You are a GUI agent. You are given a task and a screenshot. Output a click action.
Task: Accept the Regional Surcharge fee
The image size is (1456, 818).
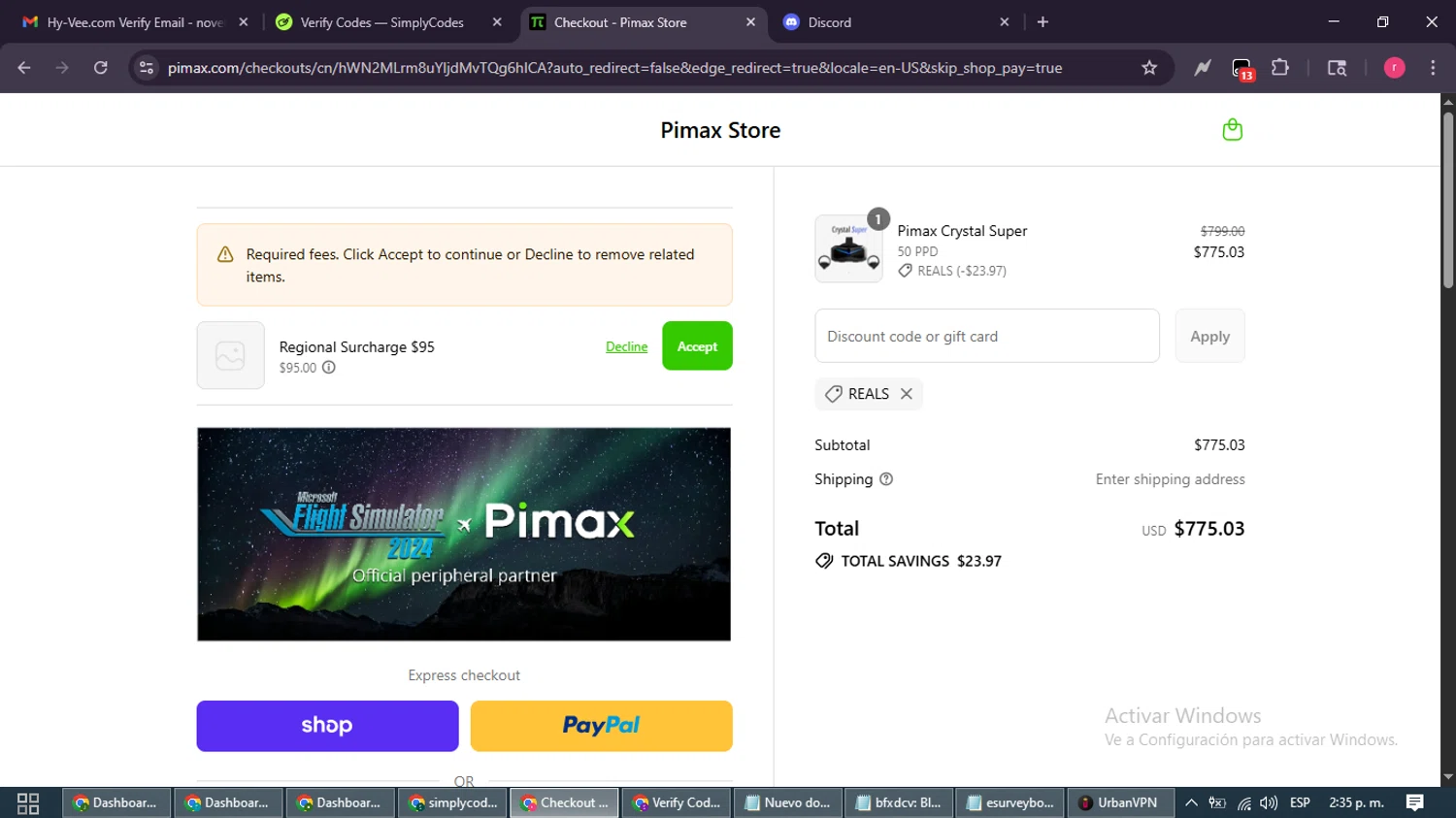pos(697,345)
